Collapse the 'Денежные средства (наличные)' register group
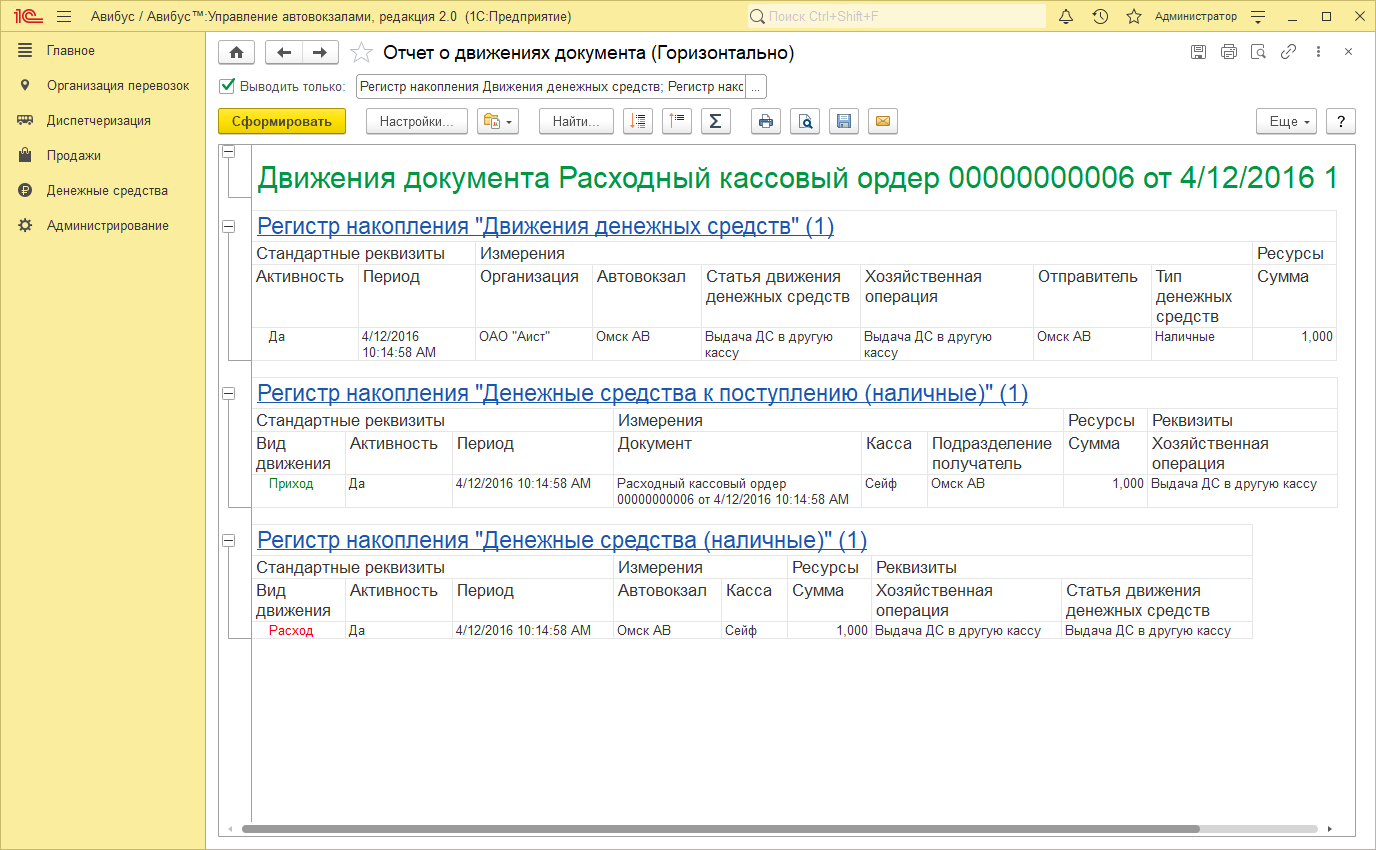Viewport: 1376px width, 850px height. tap(228, 540)
